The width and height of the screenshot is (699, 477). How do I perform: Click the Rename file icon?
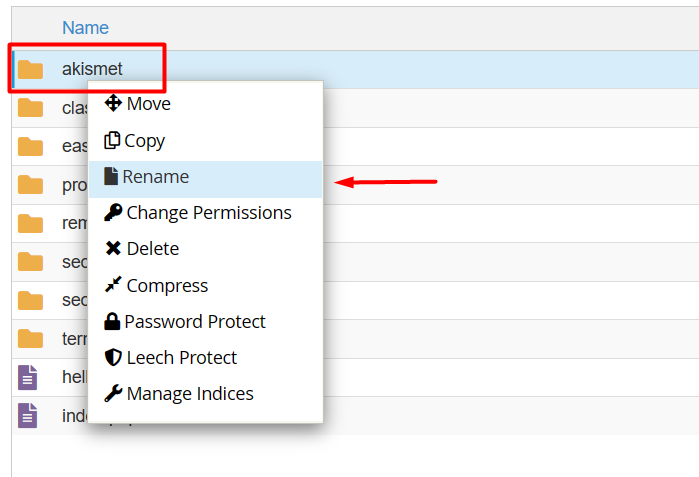tap(111, 177)
